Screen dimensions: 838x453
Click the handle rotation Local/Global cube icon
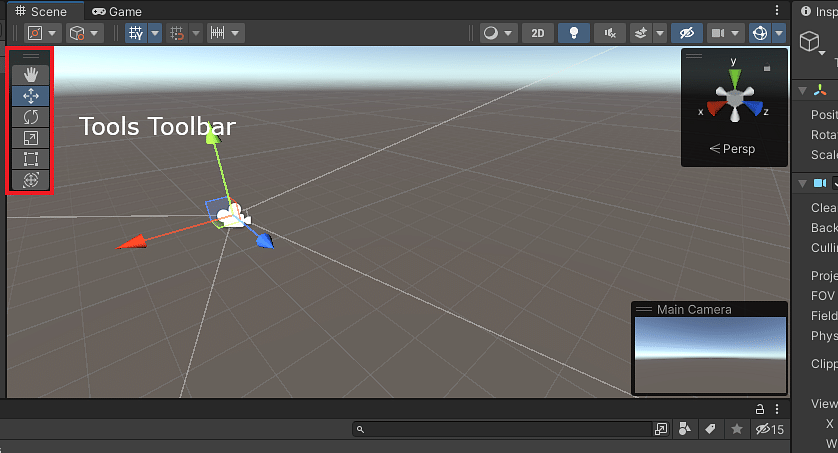pos(77,33)
